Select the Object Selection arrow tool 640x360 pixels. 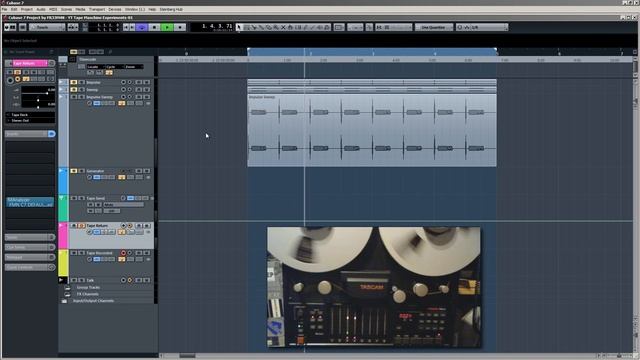[x=239, y=27]
